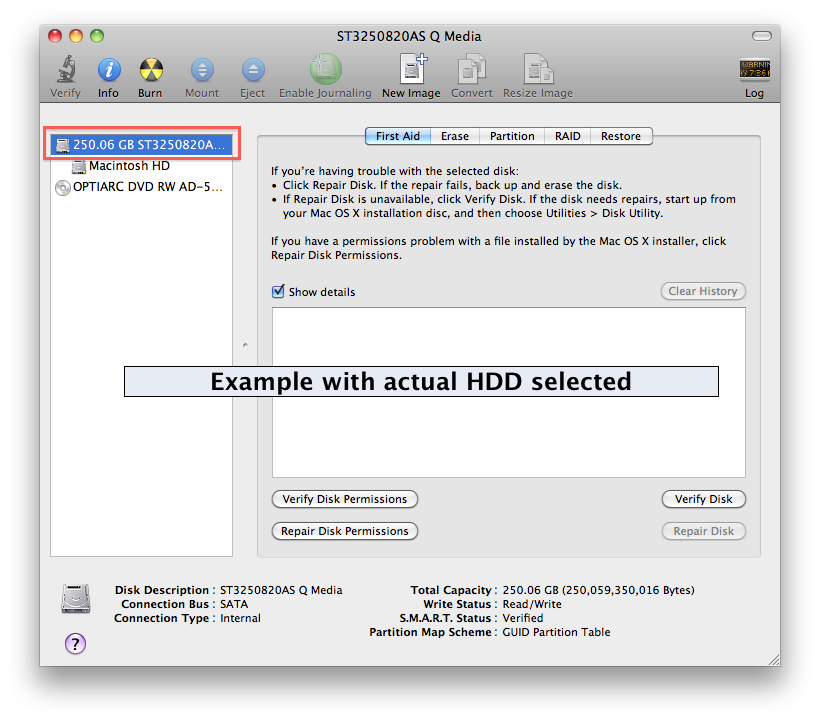Switch to the First Aid tab
The height and width of the screenshot is (721, 820).
coord(397,136)
